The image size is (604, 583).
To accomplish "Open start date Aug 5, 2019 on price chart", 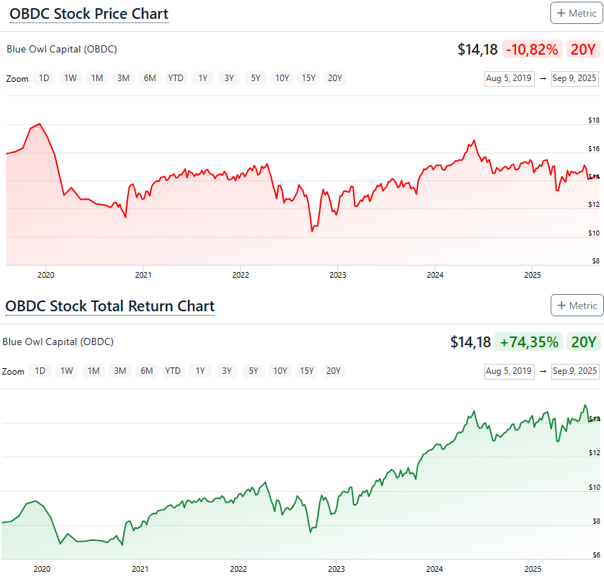I will (x=507, y=78).
